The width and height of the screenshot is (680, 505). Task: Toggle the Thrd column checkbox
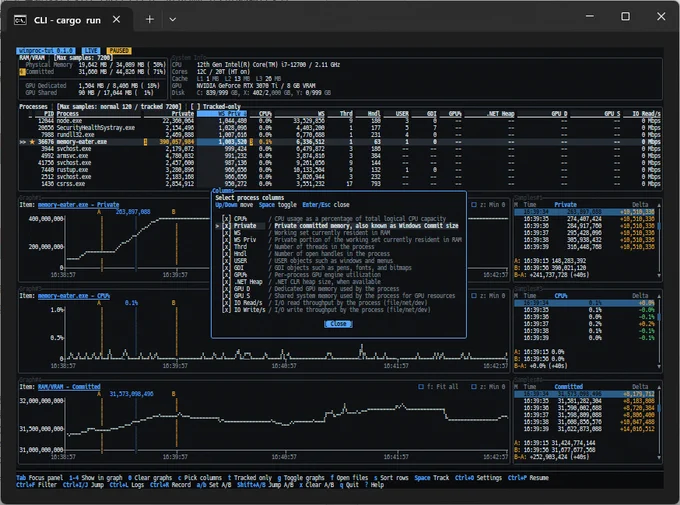226,246
